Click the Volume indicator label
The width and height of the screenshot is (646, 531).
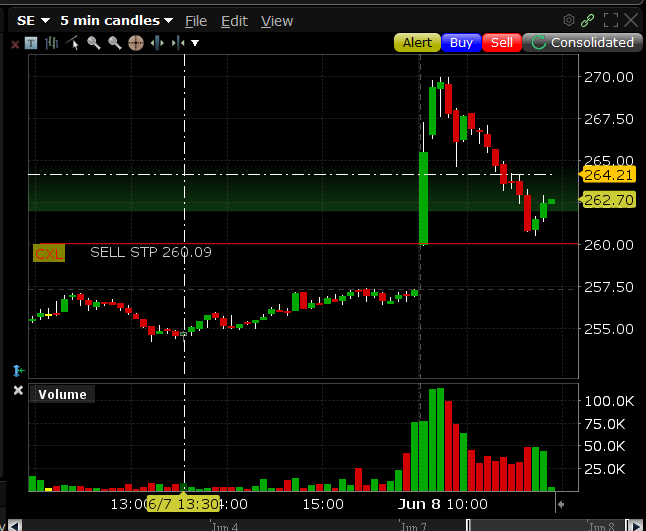[62, 394]
